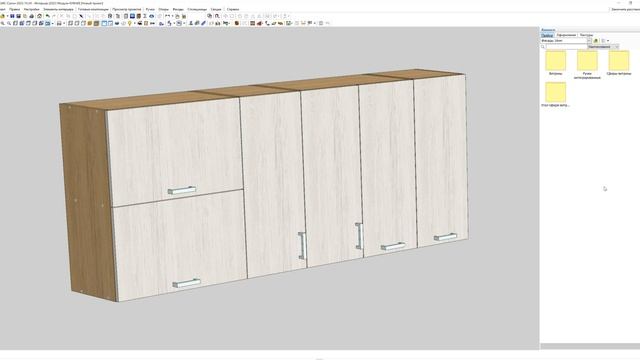The image size is (640, 360).
Task: Click the green icon beside catalog dropdown
Action: 596,40
